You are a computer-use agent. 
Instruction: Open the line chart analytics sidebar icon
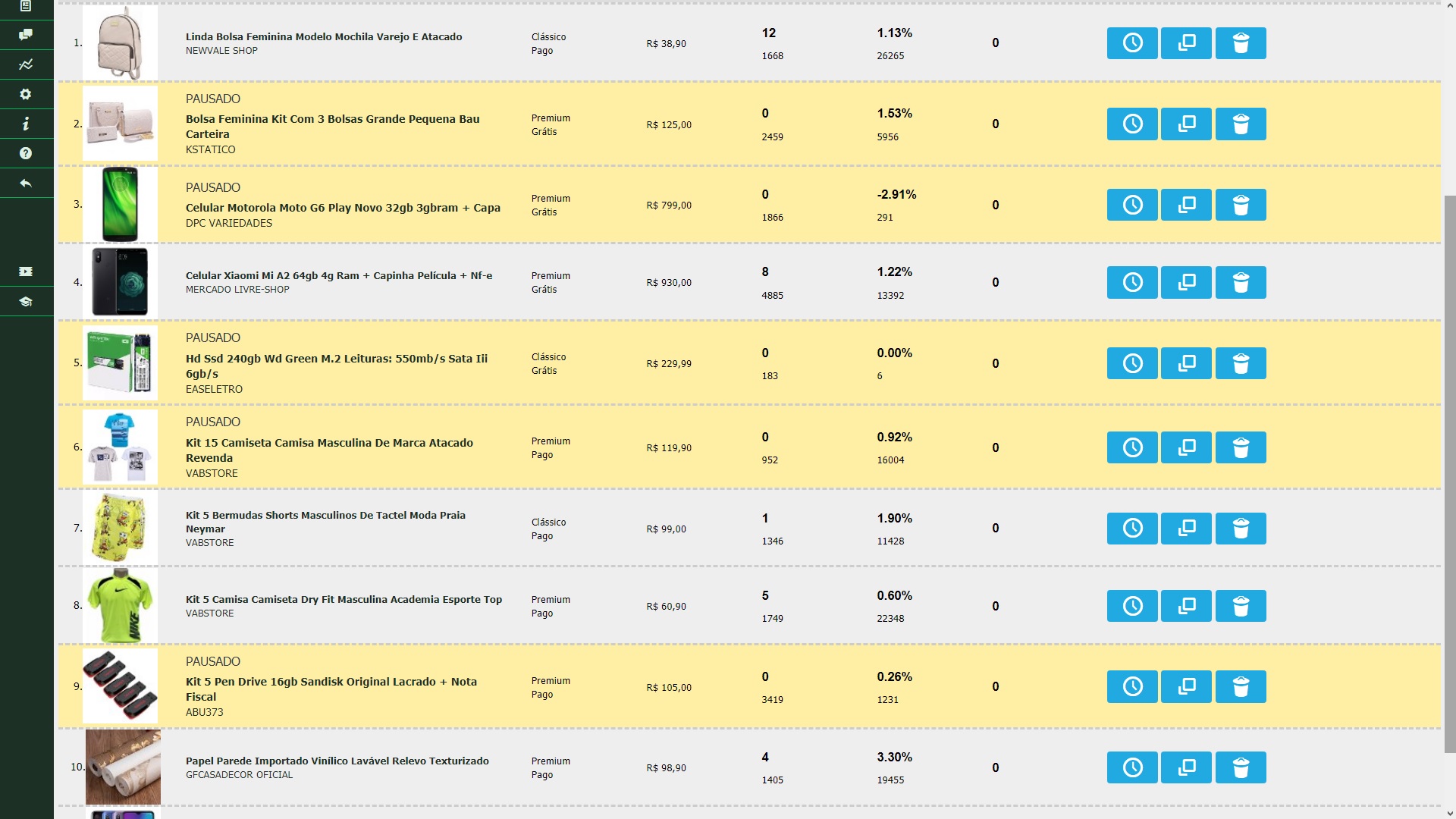[x=26, y=64]
